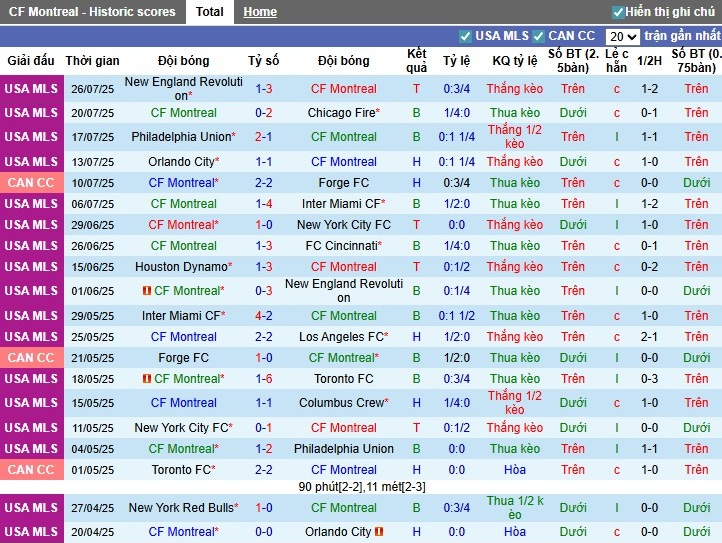
Task: Select half-time score 2-1 on 25/05/25
Action: coord(649,337)
